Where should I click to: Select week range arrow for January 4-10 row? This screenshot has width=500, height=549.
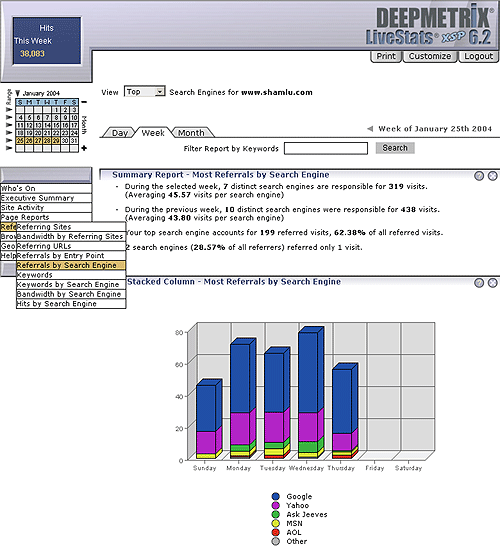pos(9,117)
